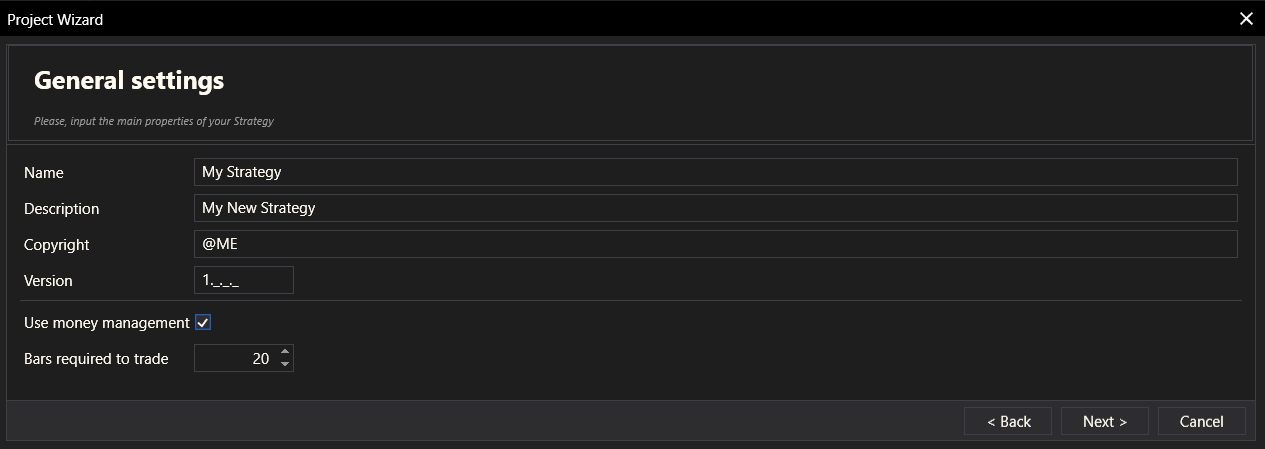1265x449 pixels.
Task: Decrease Bars required using the down arrow
Action: 285,365
